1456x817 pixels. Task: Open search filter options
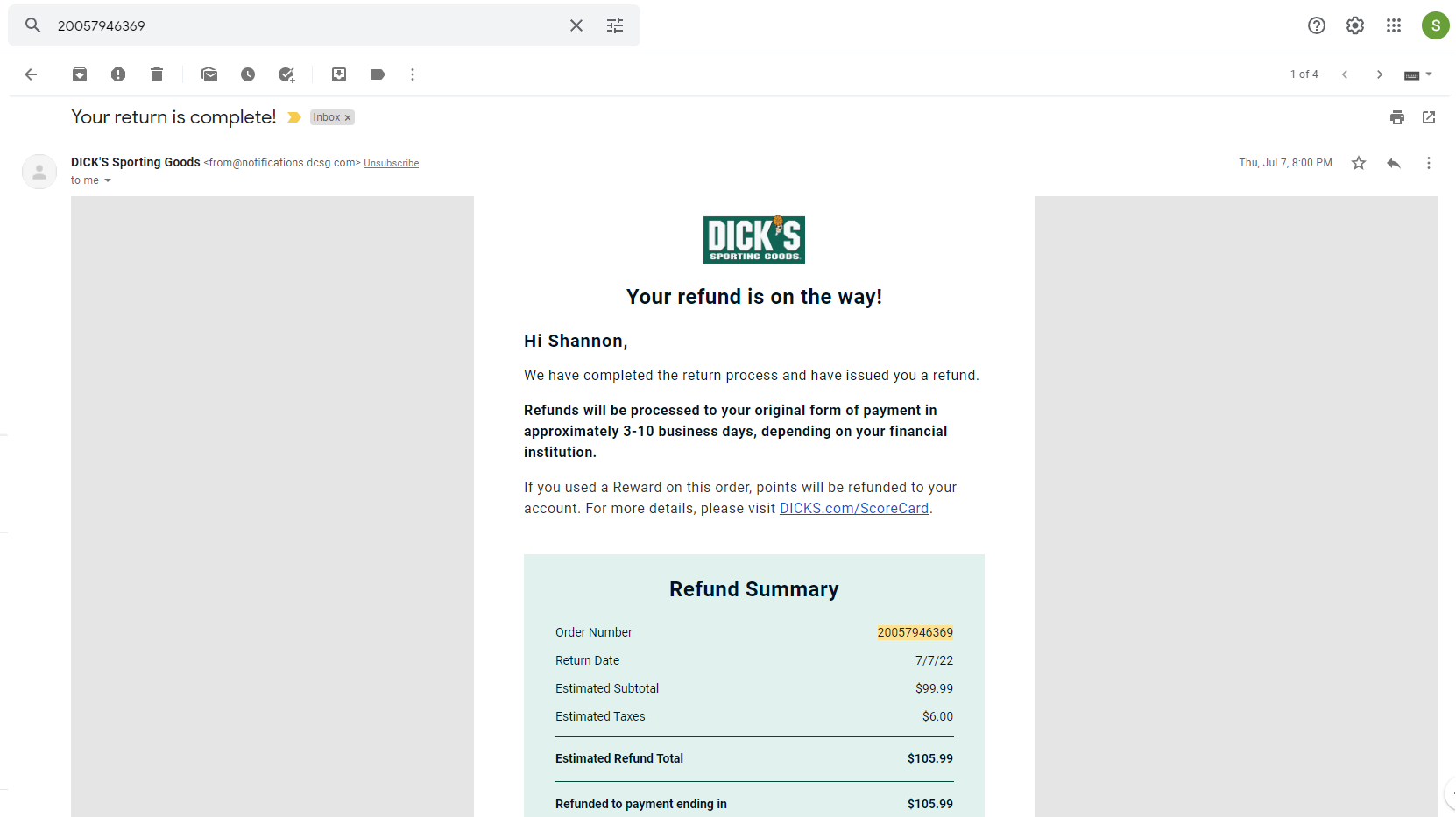[x=615, y=25]
